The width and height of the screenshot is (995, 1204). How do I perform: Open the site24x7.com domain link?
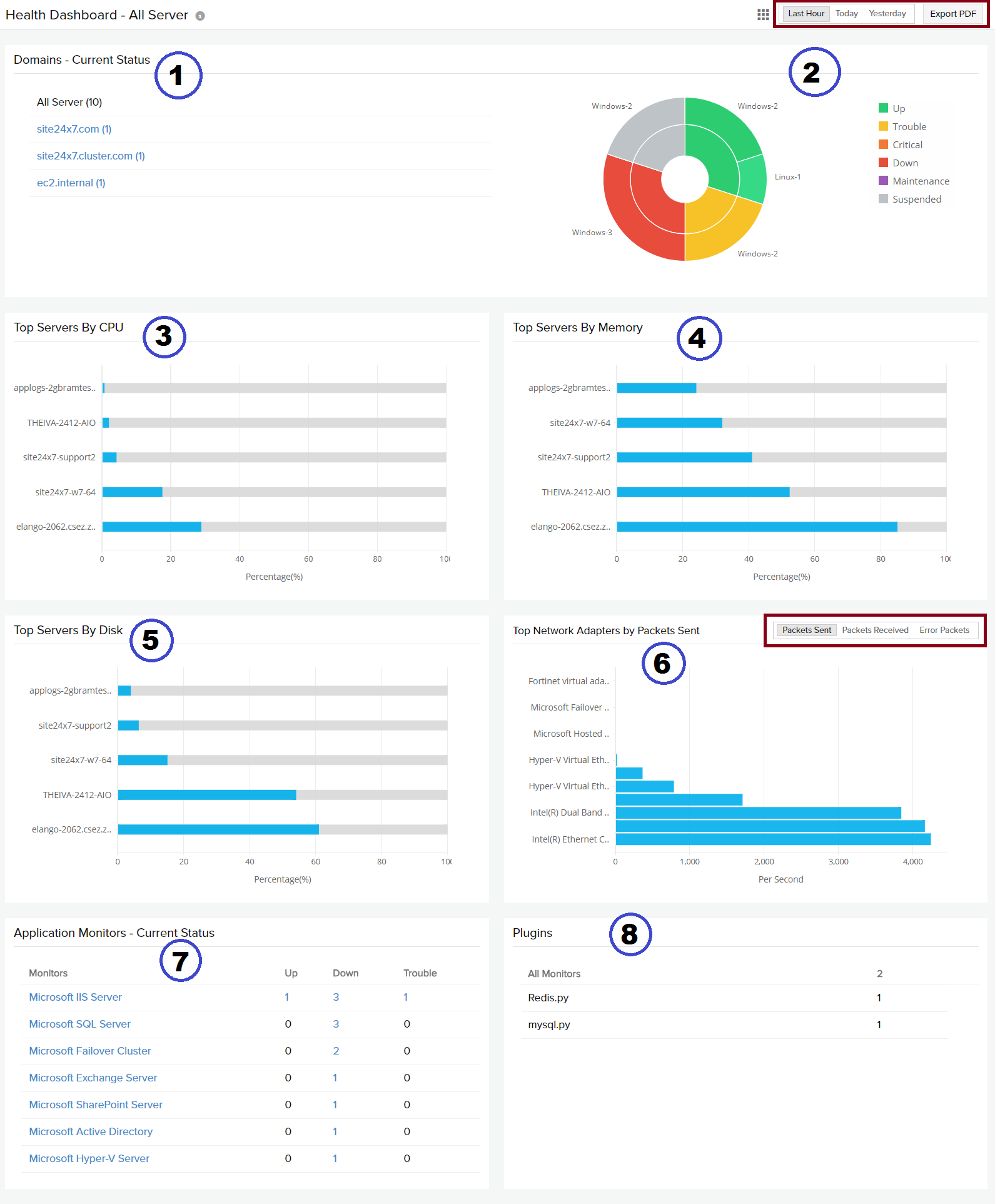[x=74, y=129]
